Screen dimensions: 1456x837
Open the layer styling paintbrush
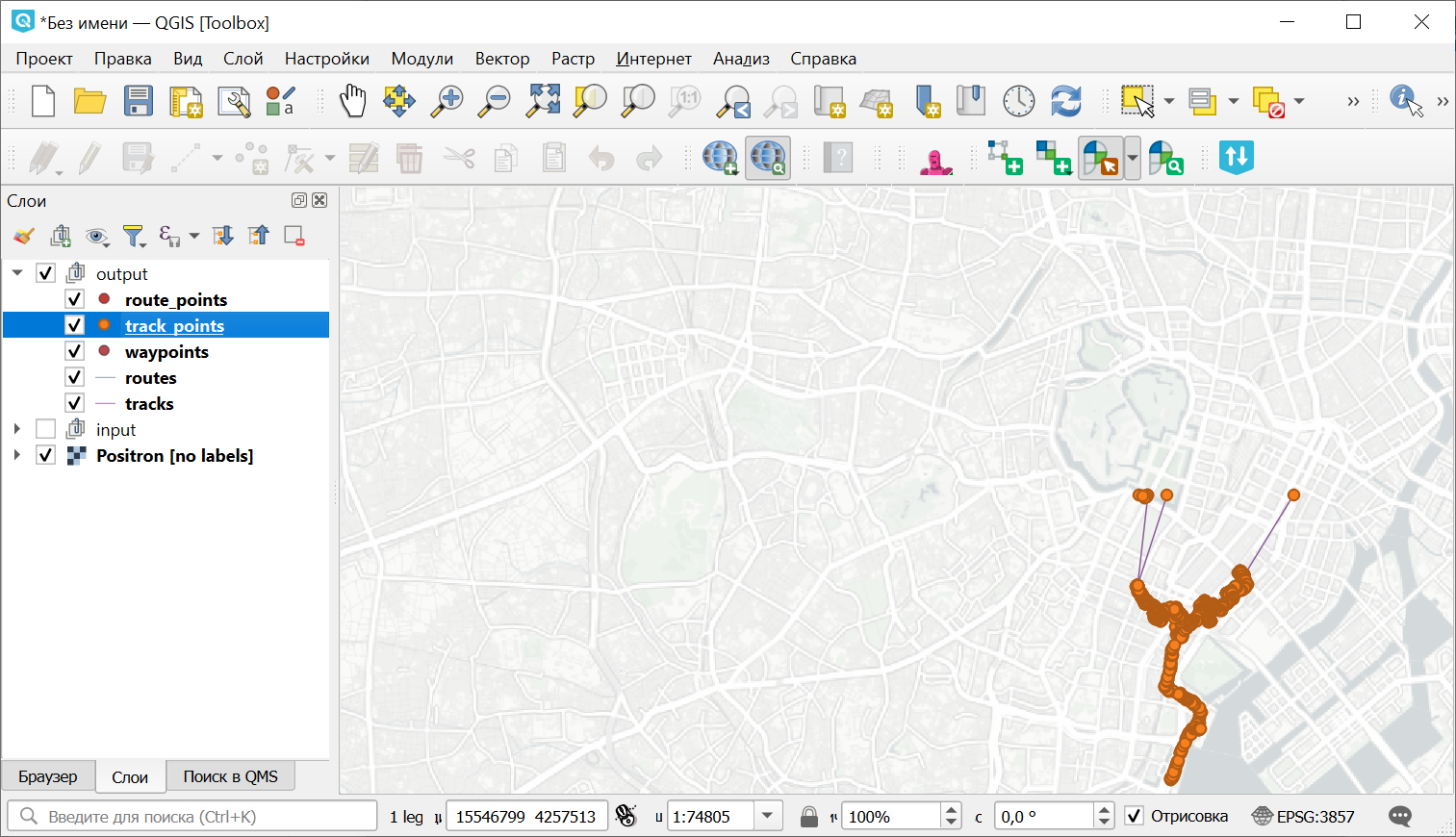coord(24,236)
